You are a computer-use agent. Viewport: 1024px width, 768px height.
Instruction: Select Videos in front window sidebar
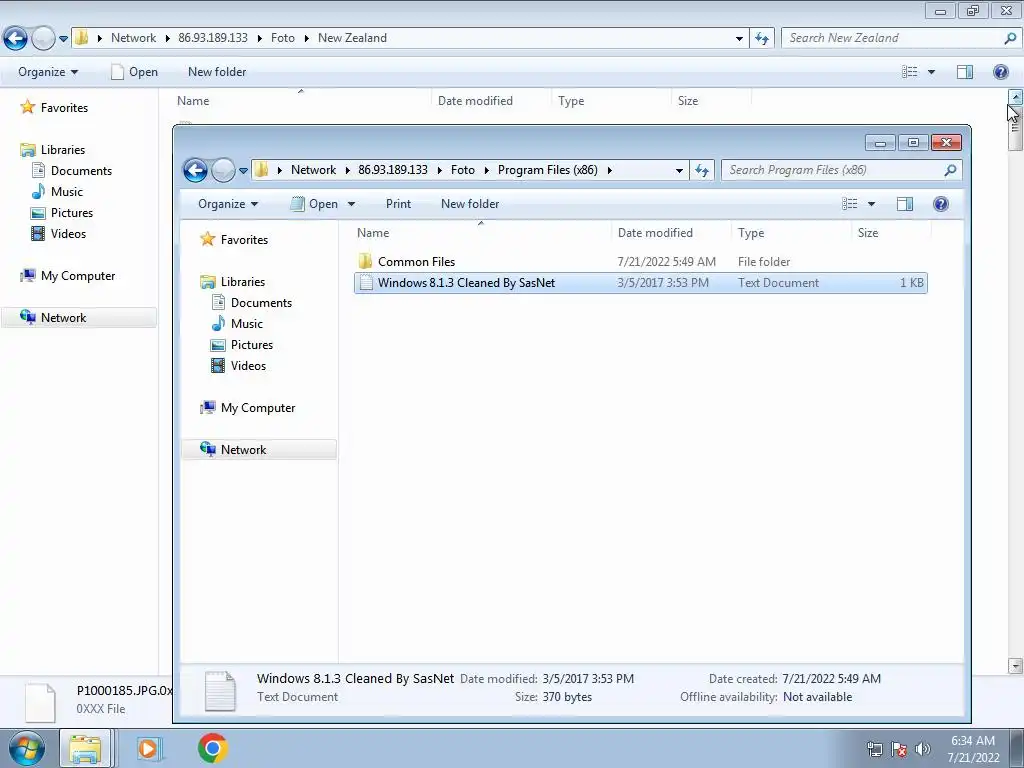point(248,366)
